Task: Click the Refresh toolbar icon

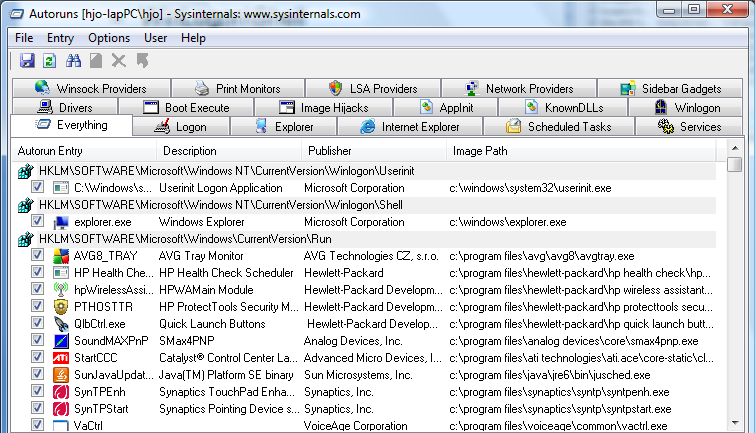Action: point(50,61)
